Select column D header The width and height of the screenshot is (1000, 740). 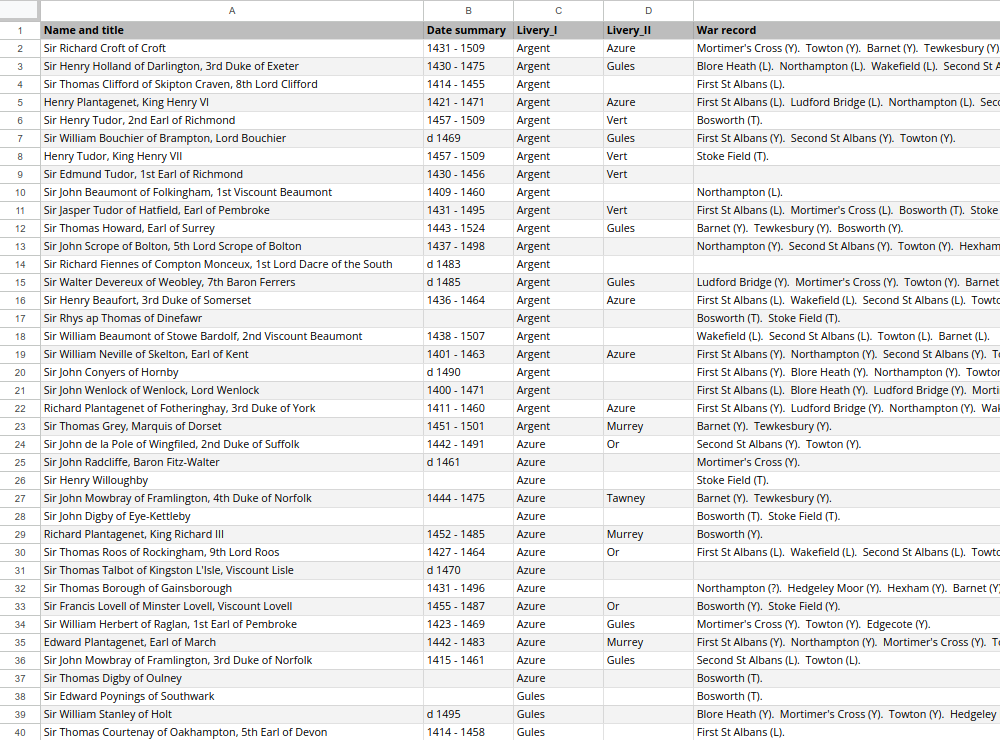pyautogui.click(x=648, y=10)
